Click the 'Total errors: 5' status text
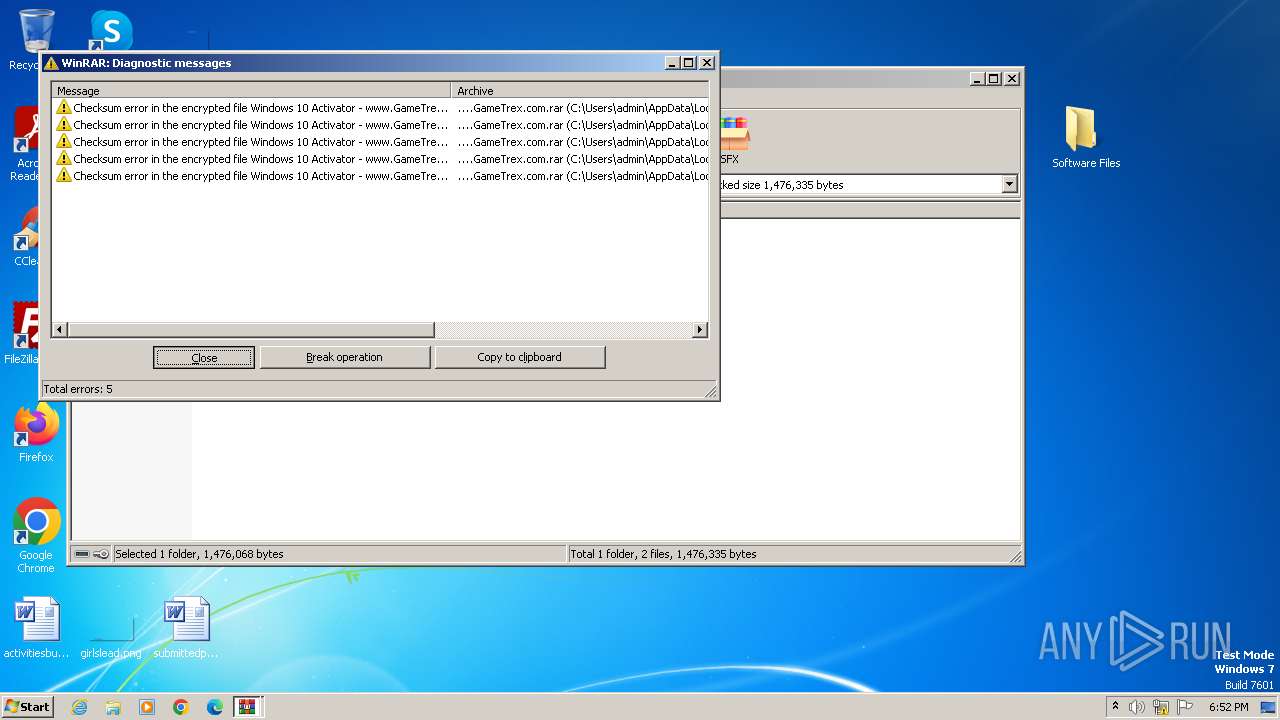 click(x=78, y=389)
